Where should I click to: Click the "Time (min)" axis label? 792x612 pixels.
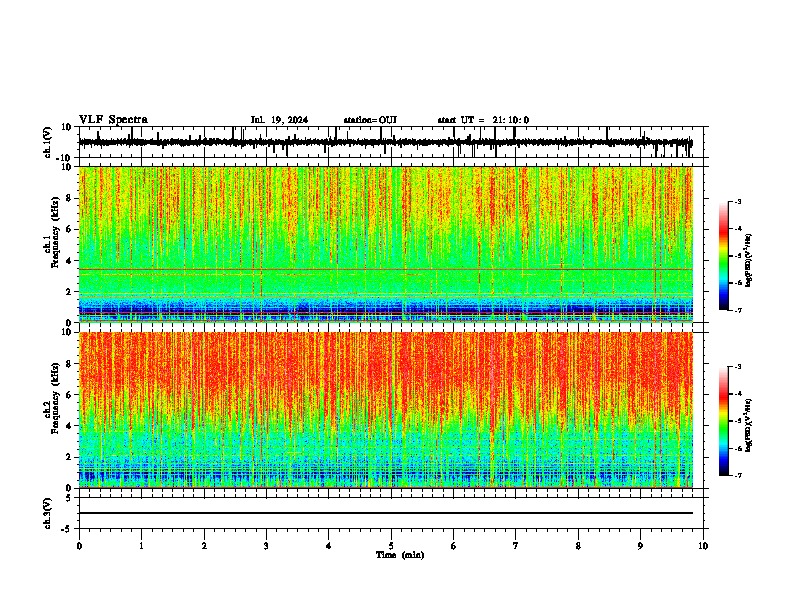coord(400,555)
